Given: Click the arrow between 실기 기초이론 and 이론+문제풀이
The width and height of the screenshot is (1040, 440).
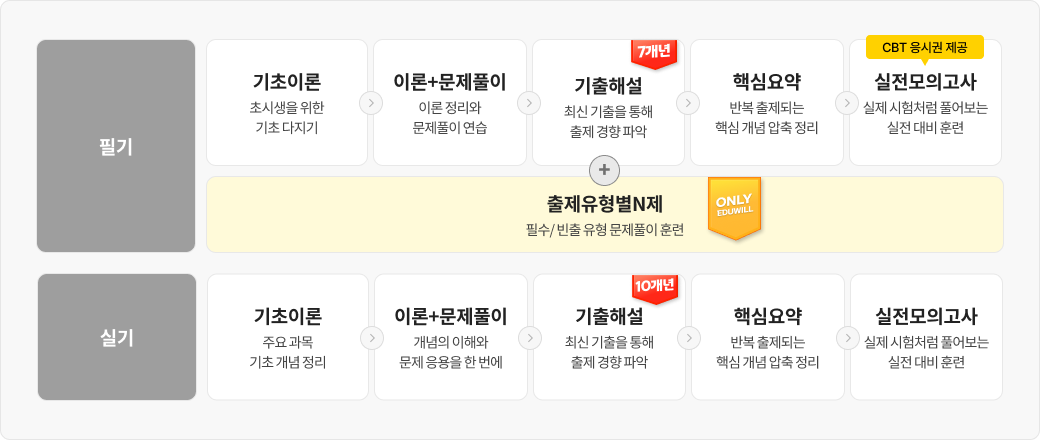Looking at the screenshot, I should [371, 337].
